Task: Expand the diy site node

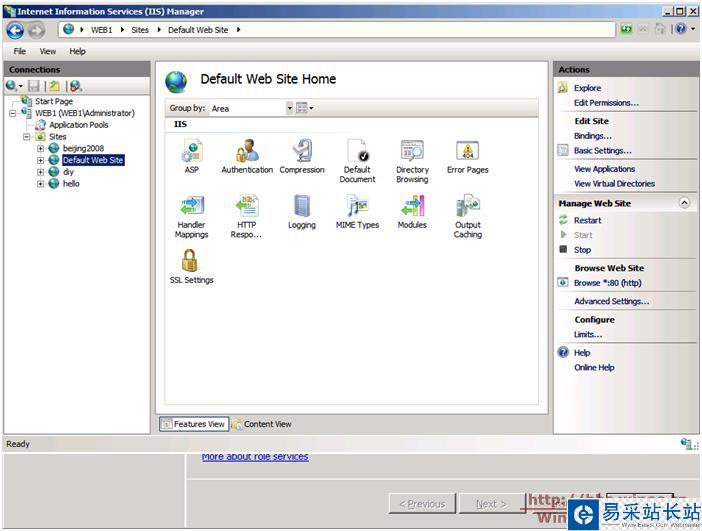Action: tap(40, 172)
